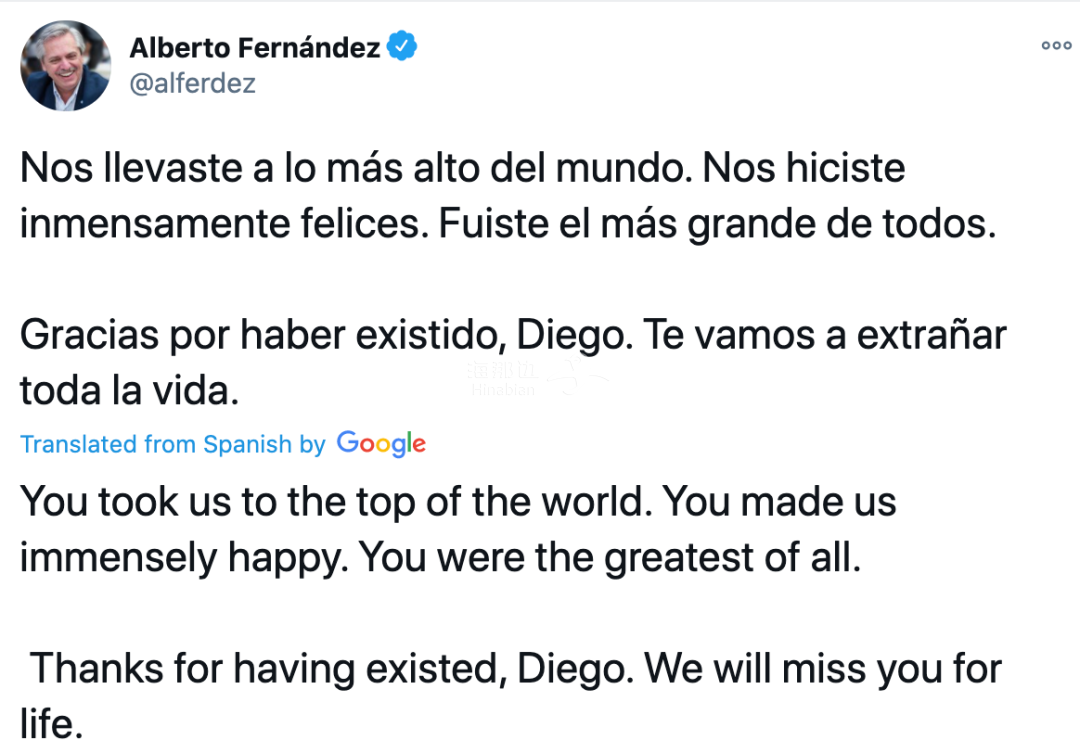Image resolution: width=1080 pixels, height=753 pixels.
Task: Click the phrase 'Fuiste el más grande de todos'
Action: [717, 224]
